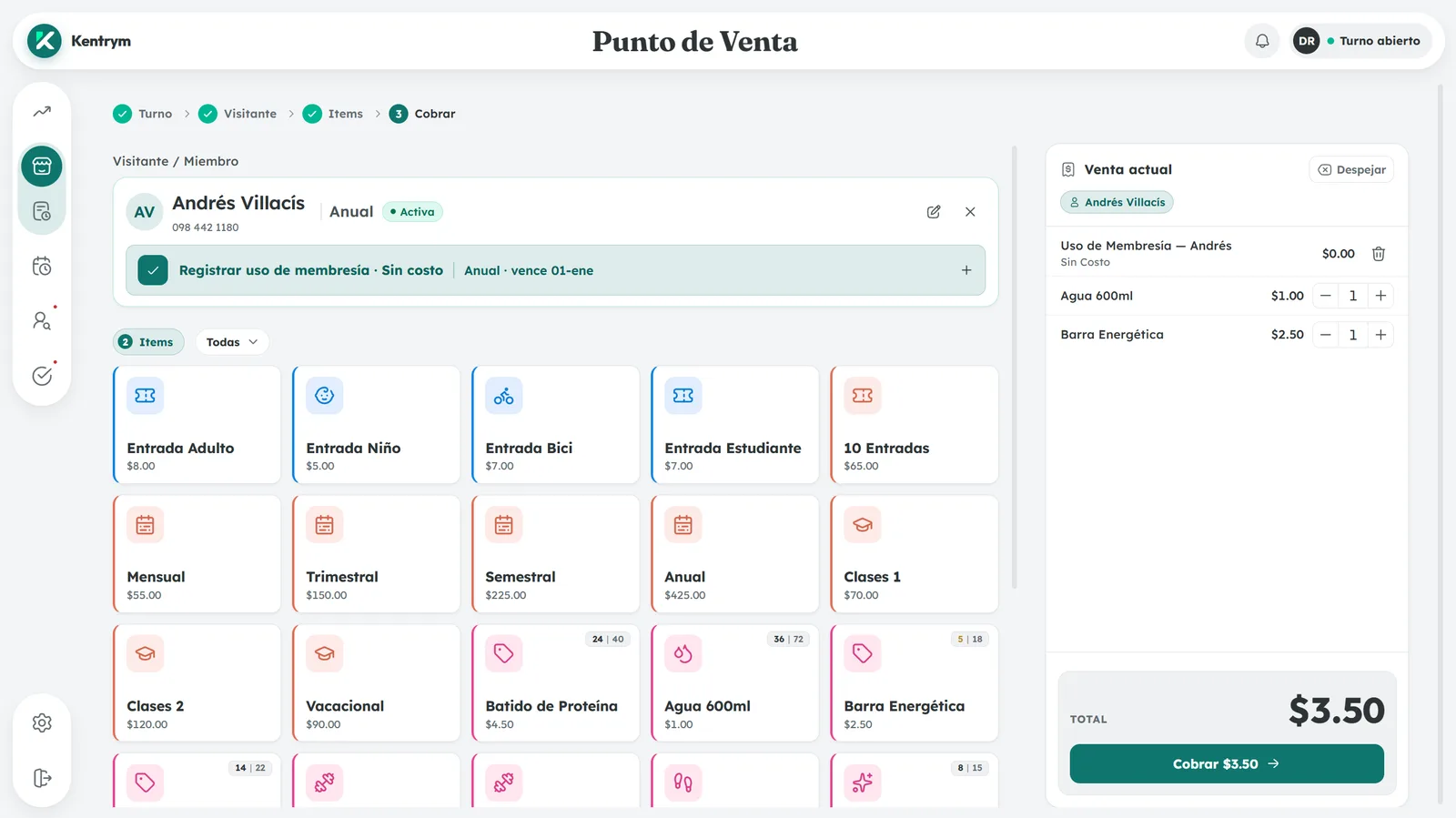Click the 24 | 40 stock badge
Screen dimensions: 1456x818
(608, 640)
